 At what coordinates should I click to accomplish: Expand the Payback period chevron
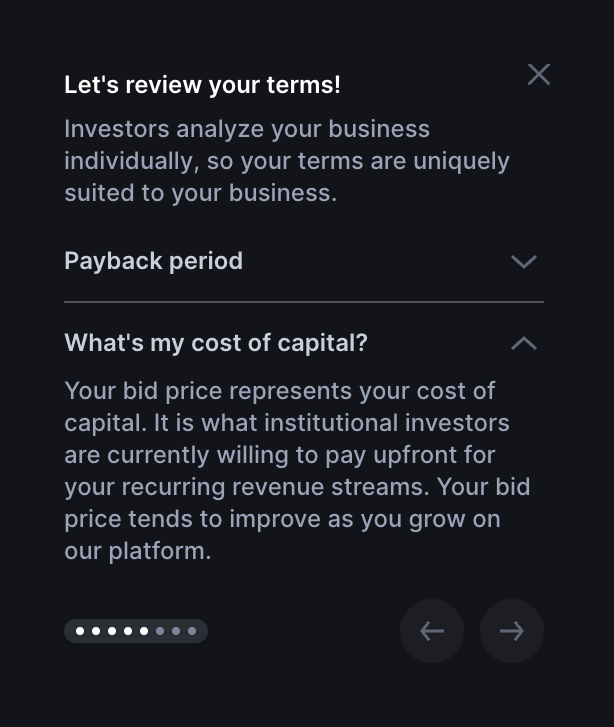tap(524, 261)
